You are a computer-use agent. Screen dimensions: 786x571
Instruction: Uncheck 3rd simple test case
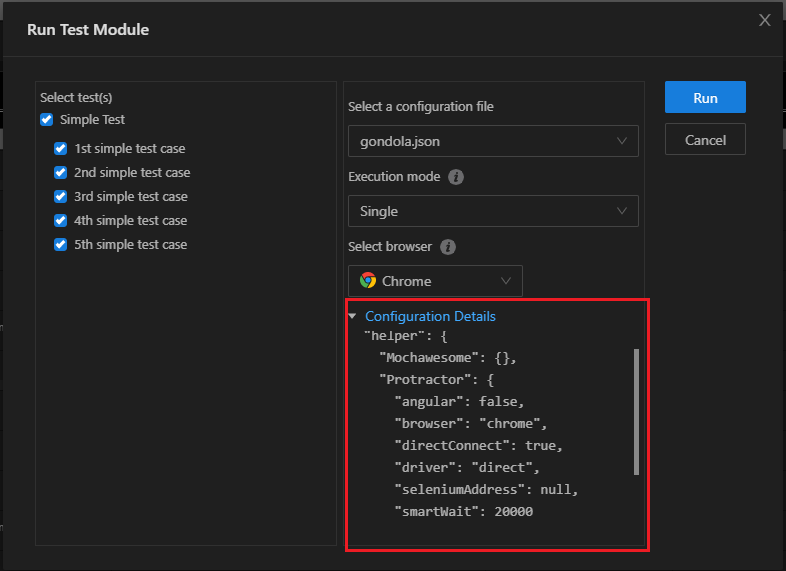[x=60, y=197]
